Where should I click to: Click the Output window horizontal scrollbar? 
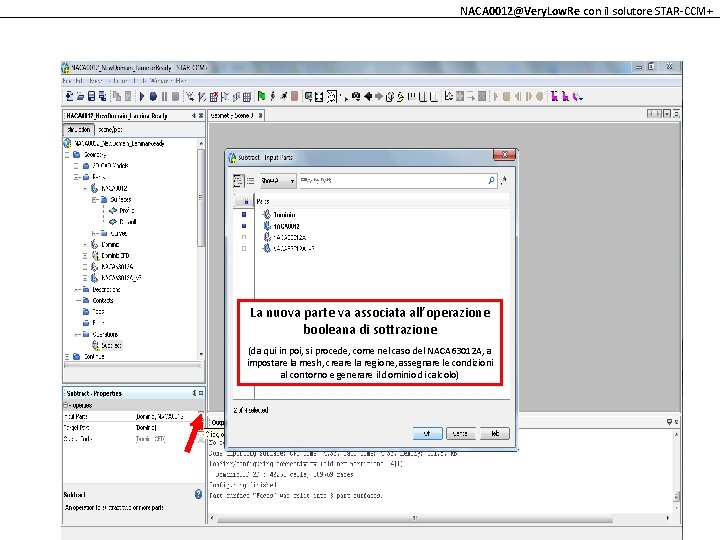[x=415, y=518]
